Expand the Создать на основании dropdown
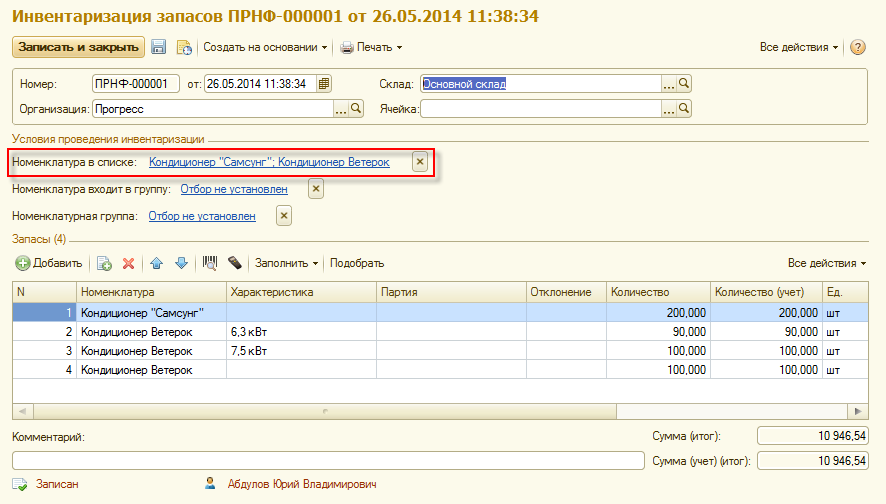This screenshot has height=504, width=886. [266, 47]
